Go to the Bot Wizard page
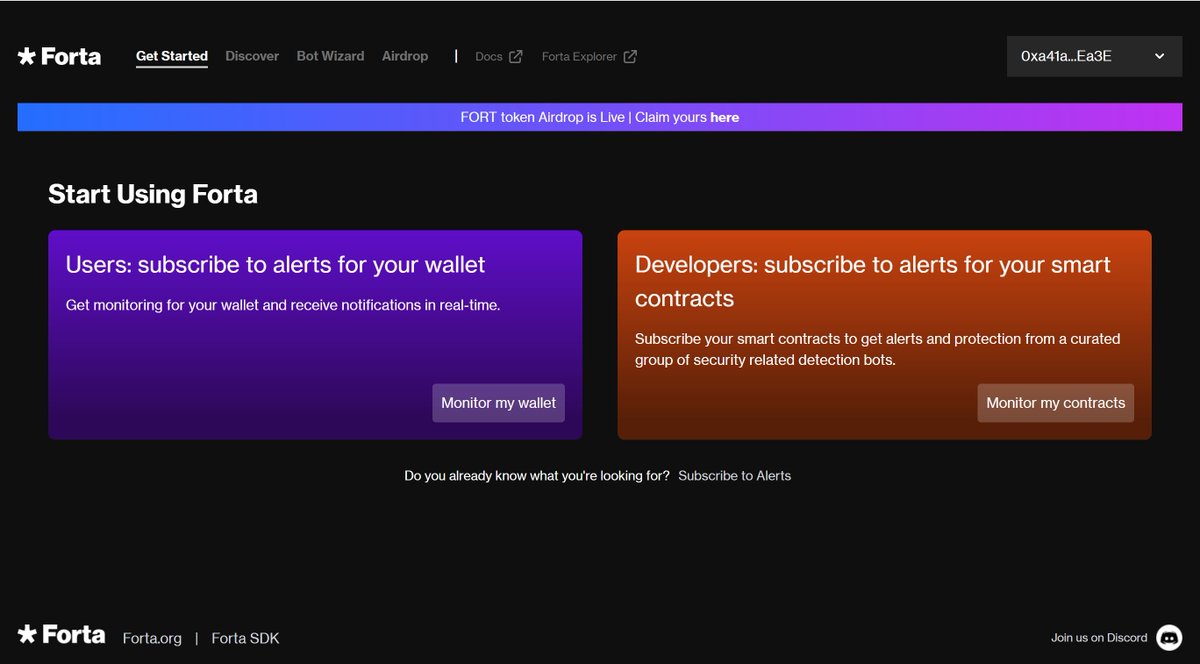This screenshot has width=1200, height=664. pos(330,56)
